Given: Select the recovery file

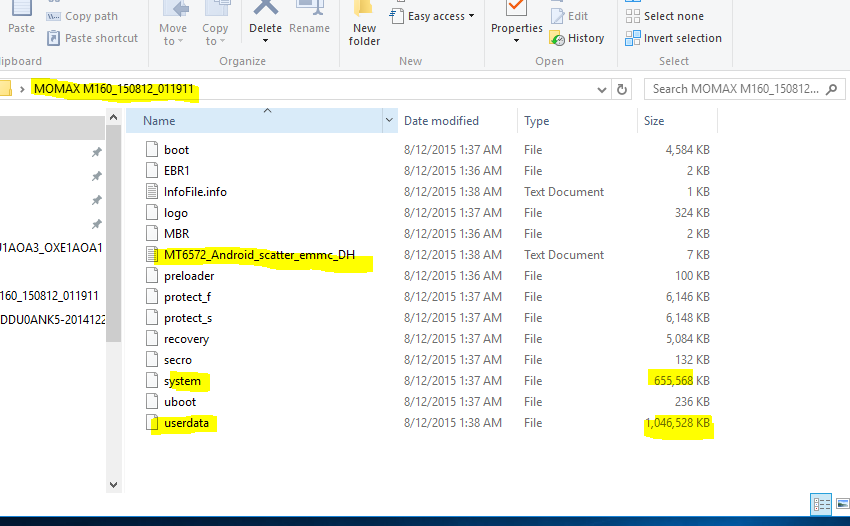Looking at the screenshot, I should [x=186, y=339].
